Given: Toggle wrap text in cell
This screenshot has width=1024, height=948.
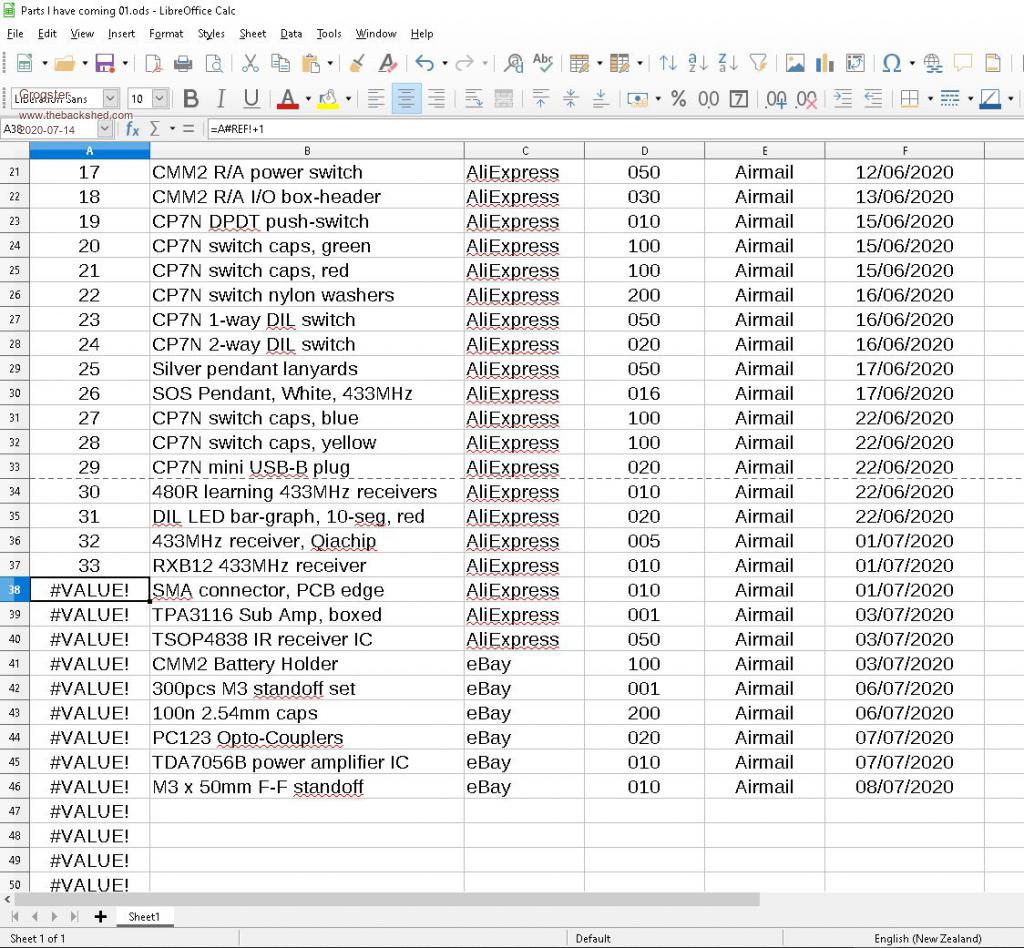Looking at the screenshot, I should [473, 99].
